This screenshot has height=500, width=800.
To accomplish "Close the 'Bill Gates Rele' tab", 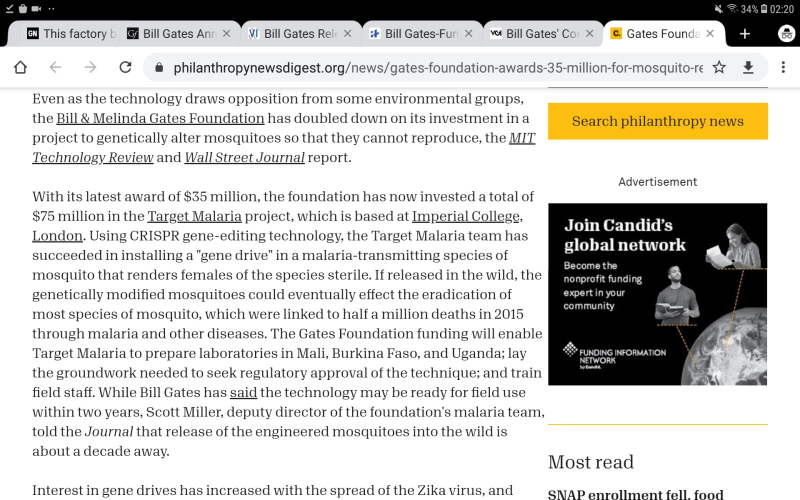I will pyautogui.click(x=347, y=34).
